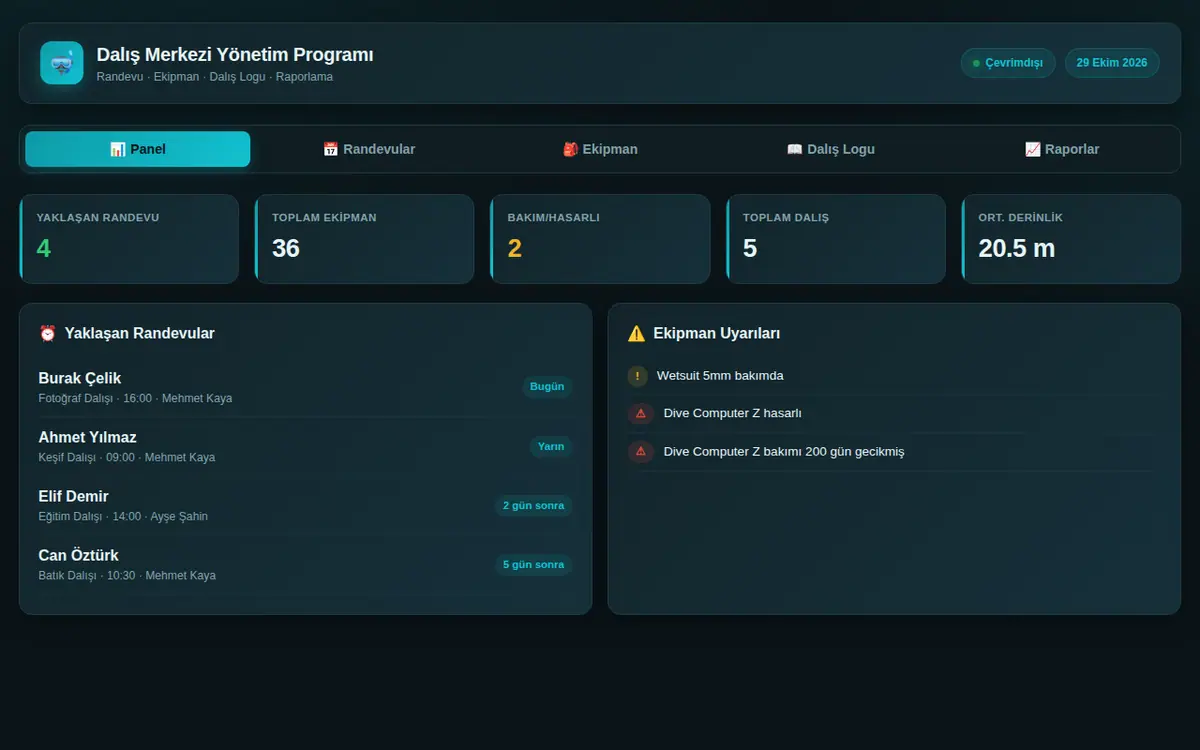
Task: Open the Yaklaşan Randevu stat card
Action: (x=129, y=239)
